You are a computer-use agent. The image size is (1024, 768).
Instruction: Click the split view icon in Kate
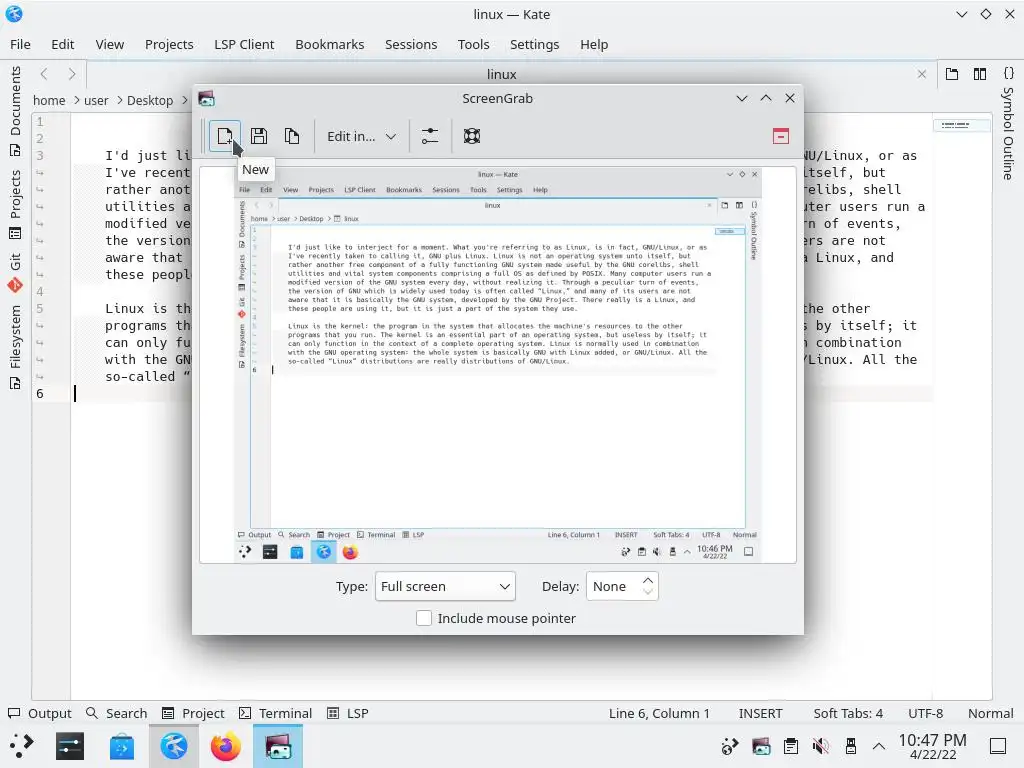click(980, 74)
